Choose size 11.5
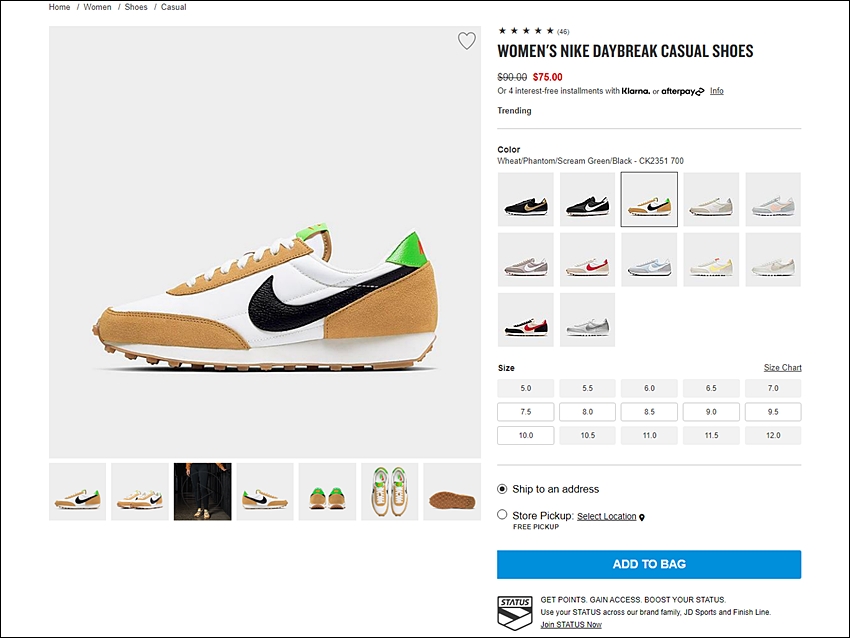This screenshot has width=850, height=638. click(711, 435)
